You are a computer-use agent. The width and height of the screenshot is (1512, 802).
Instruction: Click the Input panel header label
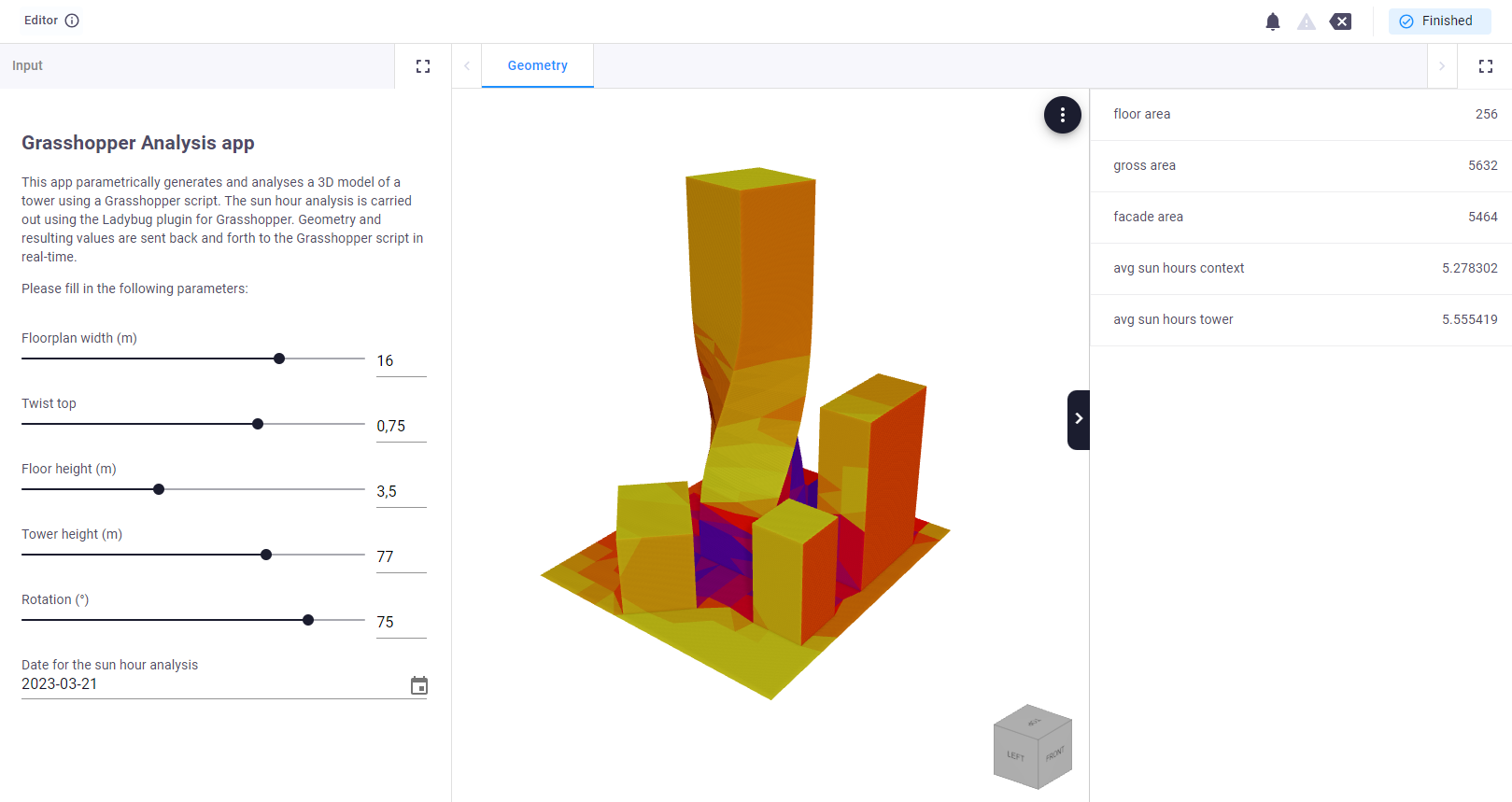pyautogui.click(x=27, y=66)
